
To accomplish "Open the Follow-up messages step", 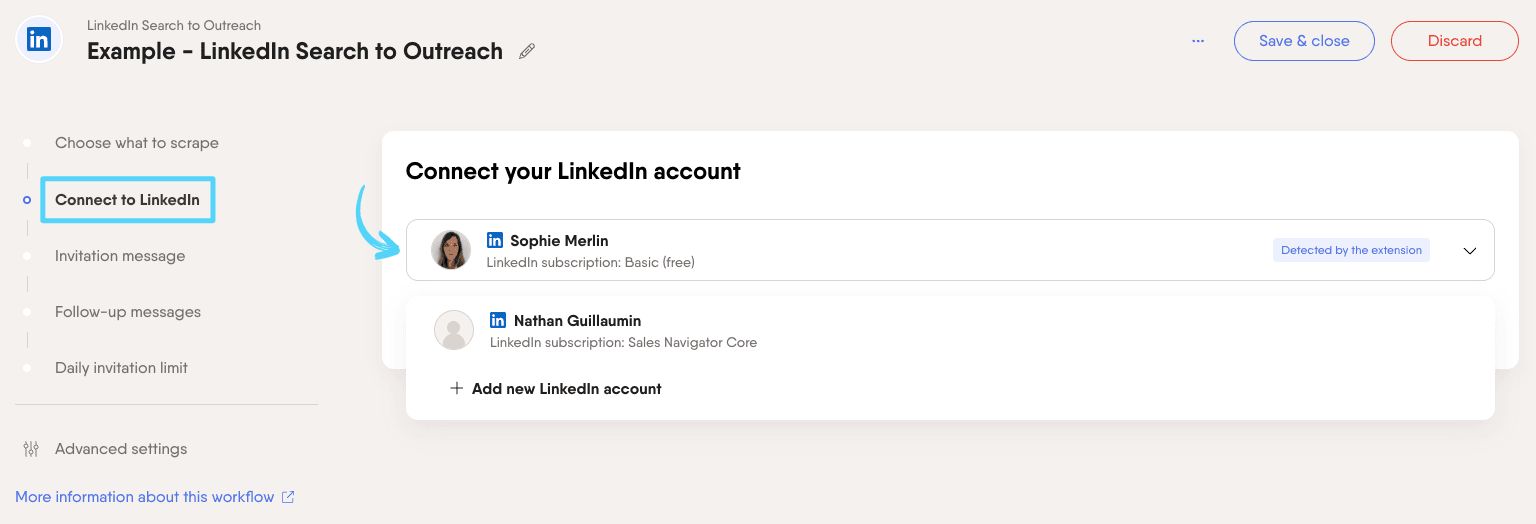I will click(x=128, y=312).
